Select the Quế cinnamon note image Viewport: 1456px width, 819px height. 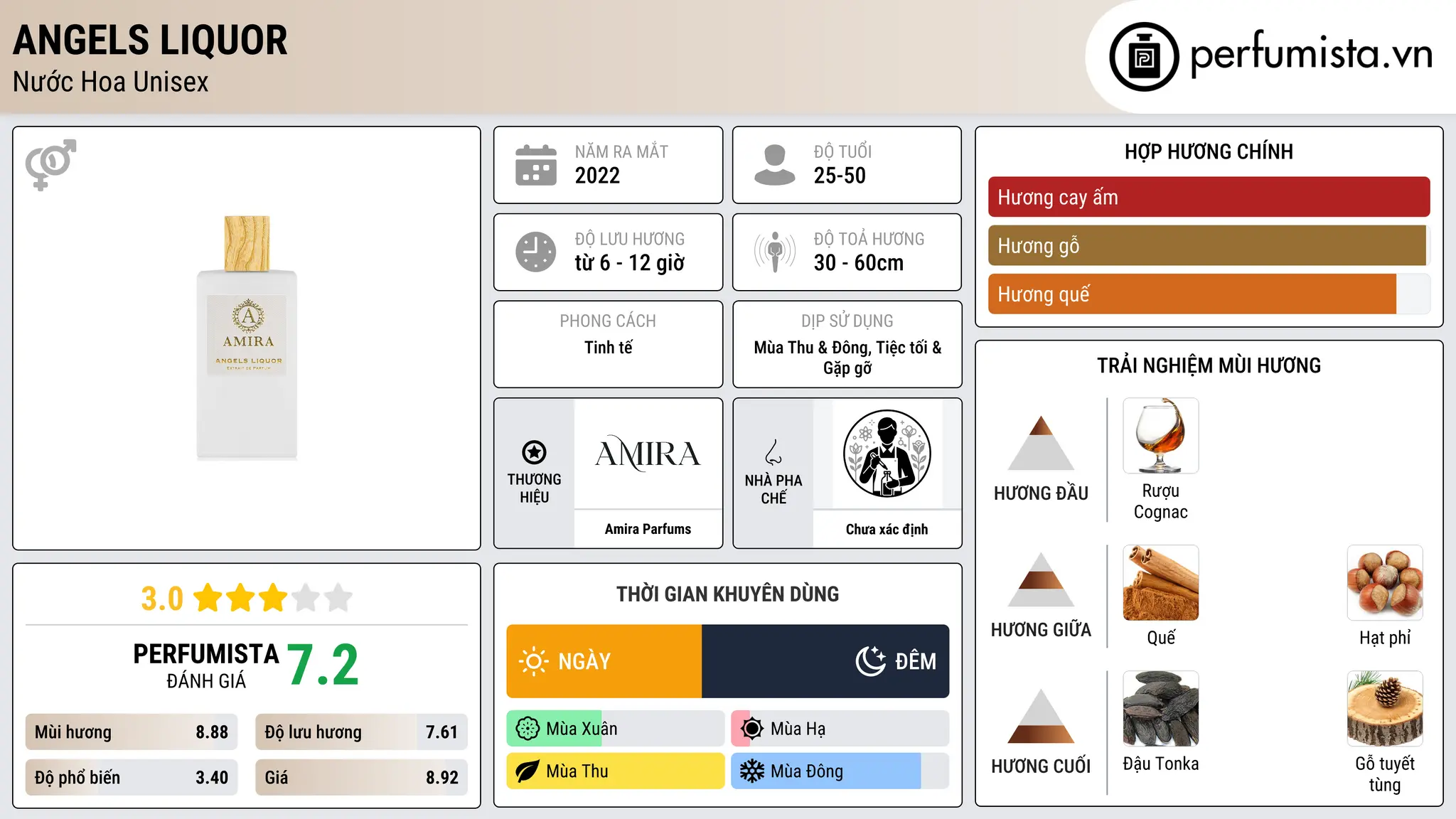pos(1160,583)
